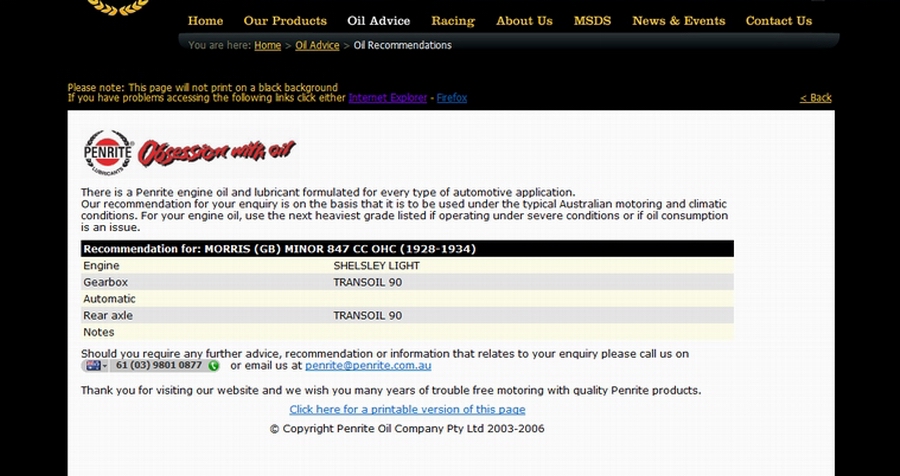Click the phone number 61 (03) 9801 0877
The width and height of the screenshot is (900, 476).
pyautogui.click(x=159, y=365)
